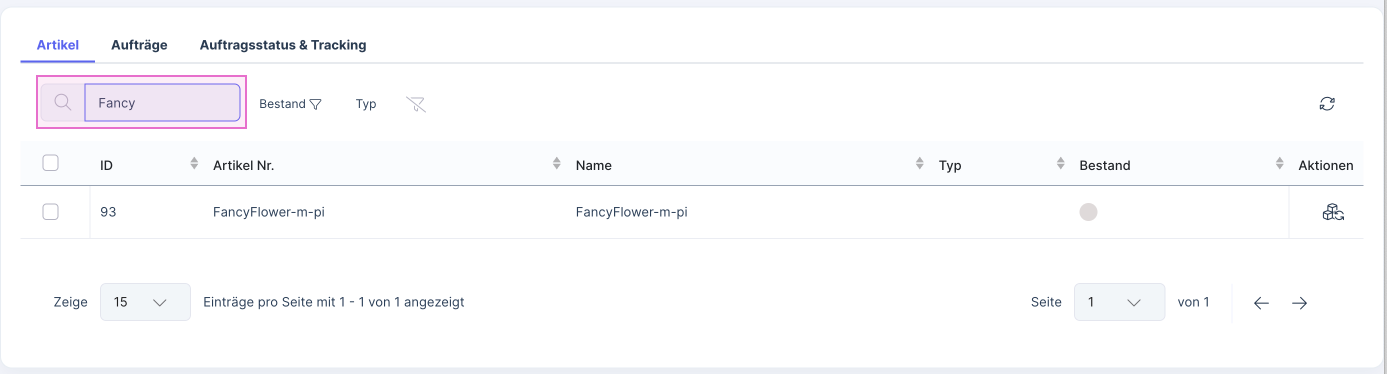Viewport: 1387px width, 374px height.
Task: Open the Auftragsstatus & Tracking tab
Action: coord(283,45)
